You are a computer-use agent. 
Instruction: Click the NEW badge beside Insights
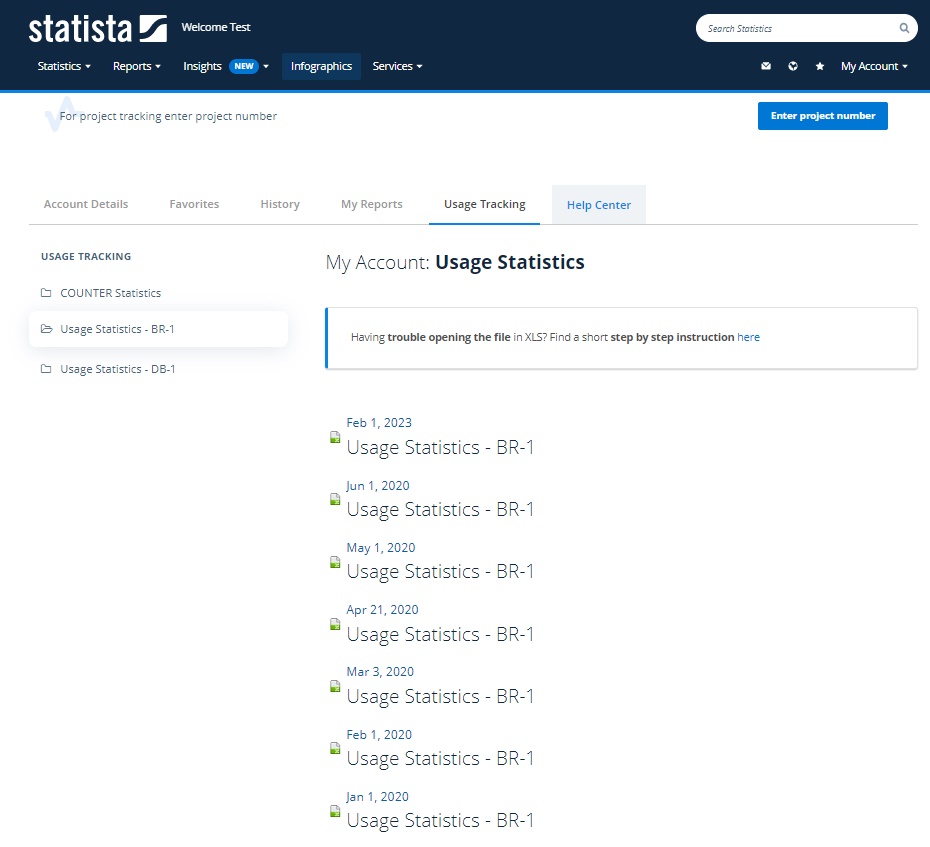(244, 66)
